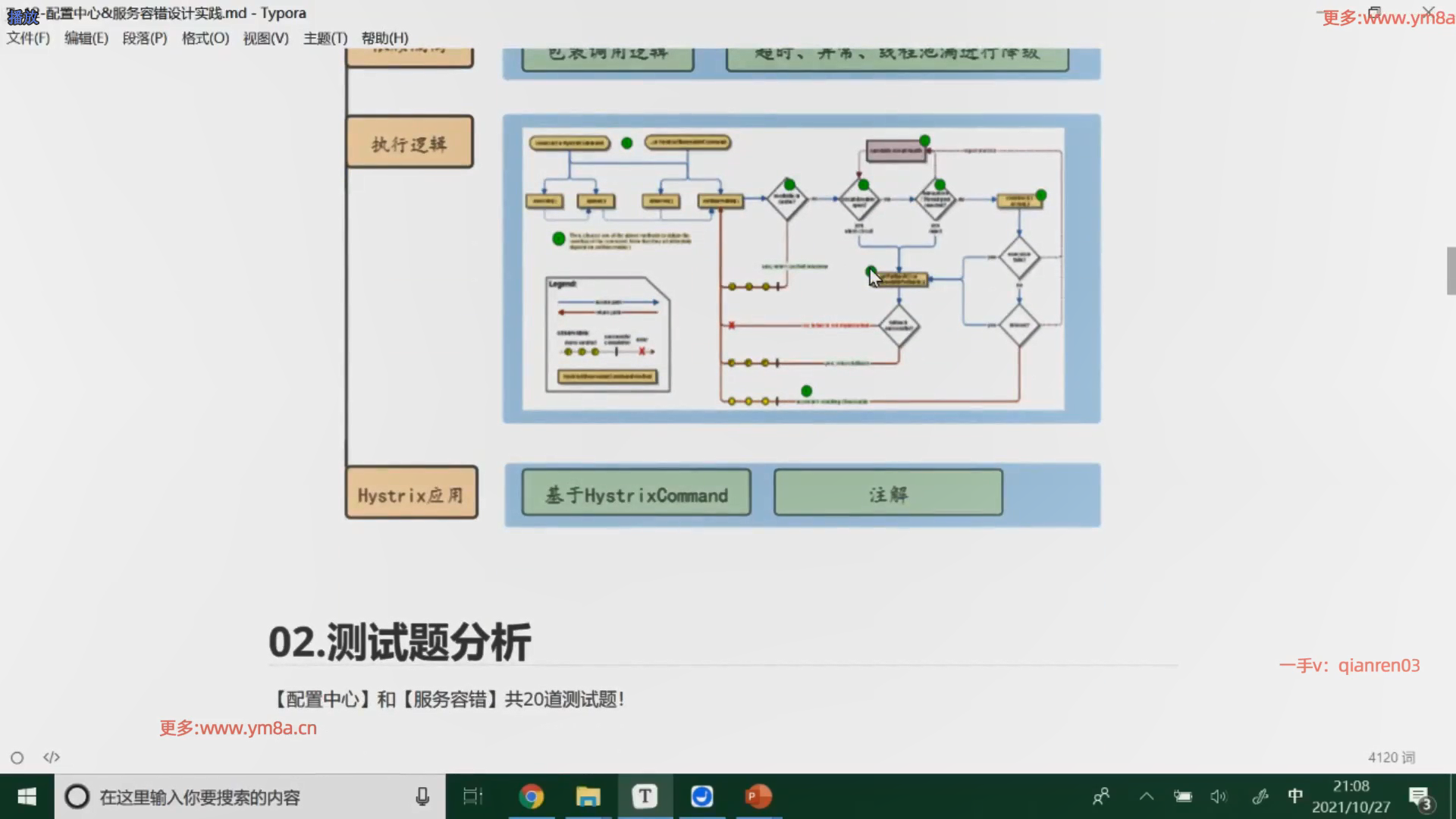1456x819 pixels.
Task: Toggle the sidebar circle icon
Action: (x=17, y=758)
